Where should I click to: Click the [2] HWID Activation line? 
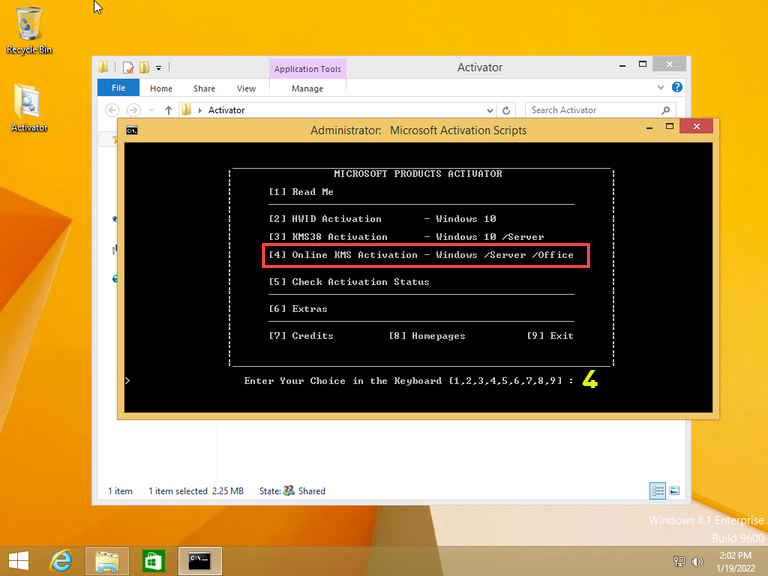383,219
